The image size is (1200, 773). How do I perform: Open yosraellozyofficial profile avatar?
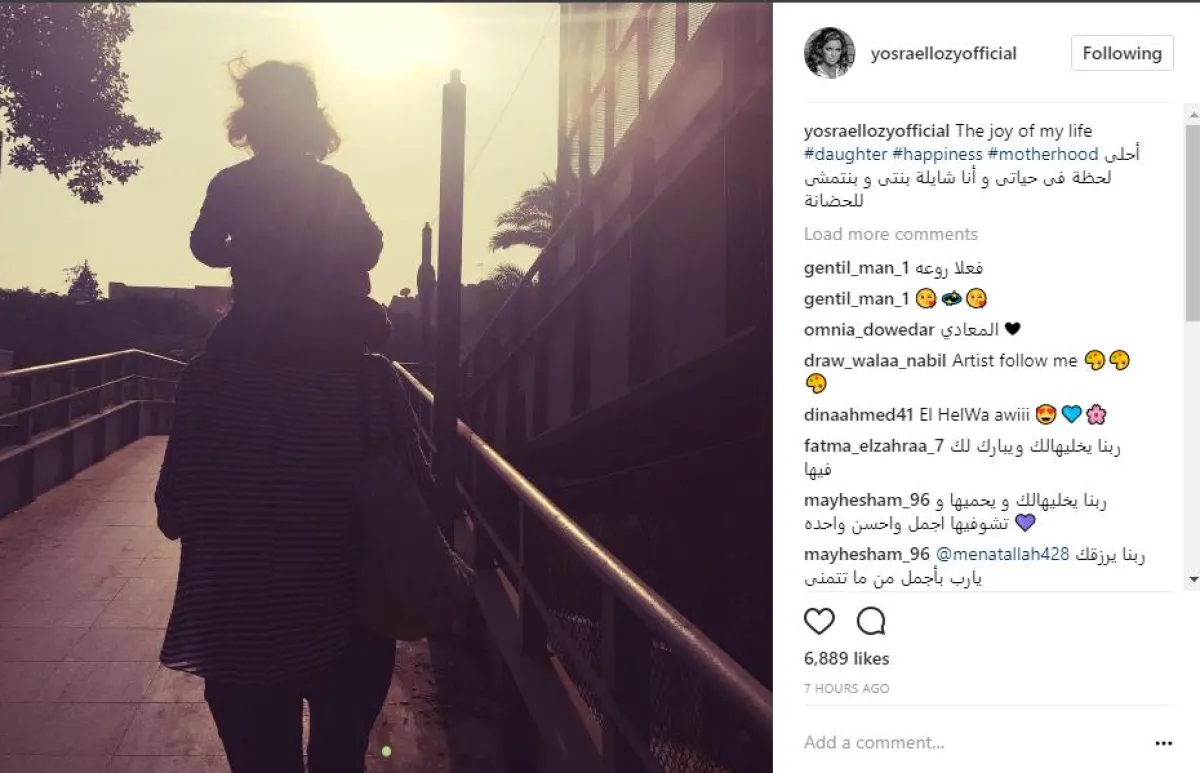tap(829, 53)
